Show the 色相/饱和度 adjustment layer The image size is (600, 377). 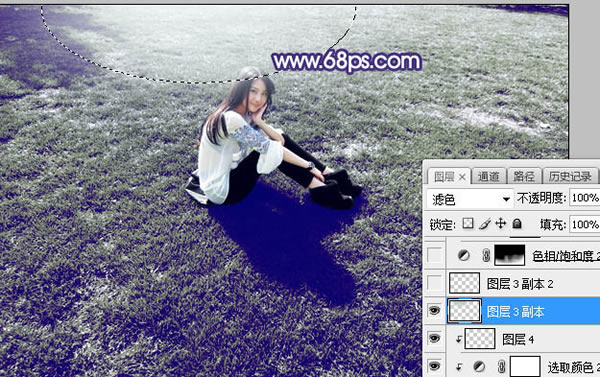[x=434, y=255]
